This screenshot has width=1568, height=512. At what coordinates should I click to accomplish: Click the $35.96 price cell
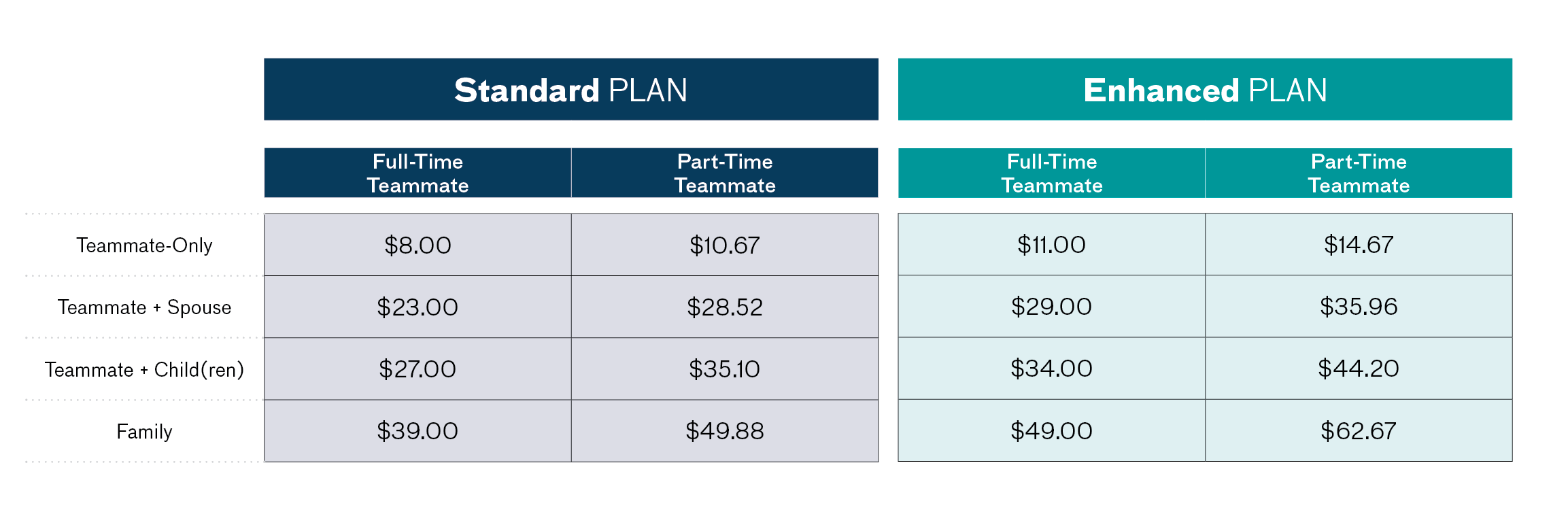pos(1358,307)
